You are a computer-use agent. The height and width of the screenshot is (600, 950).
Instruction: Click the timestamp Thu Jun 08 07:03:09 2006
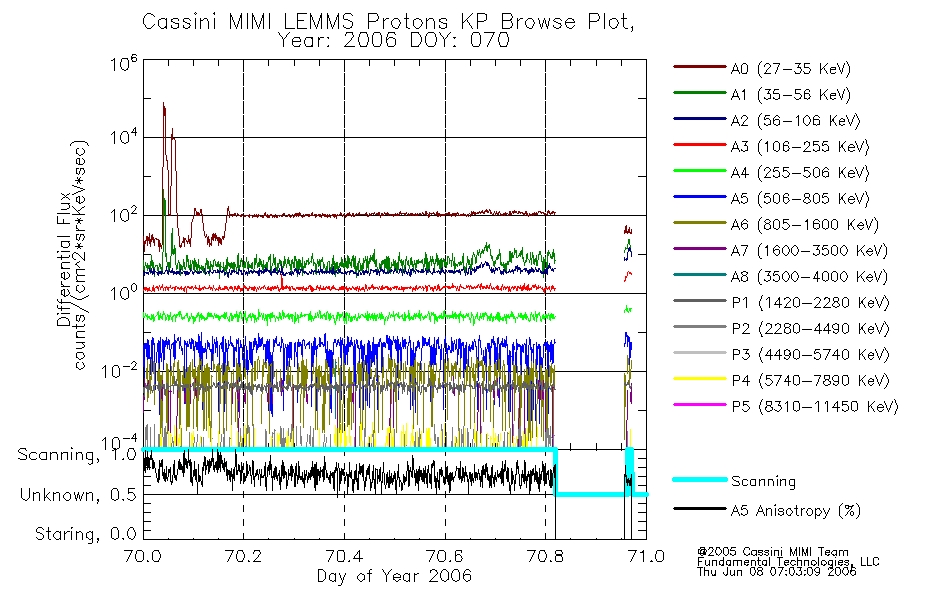pos(777,572)
